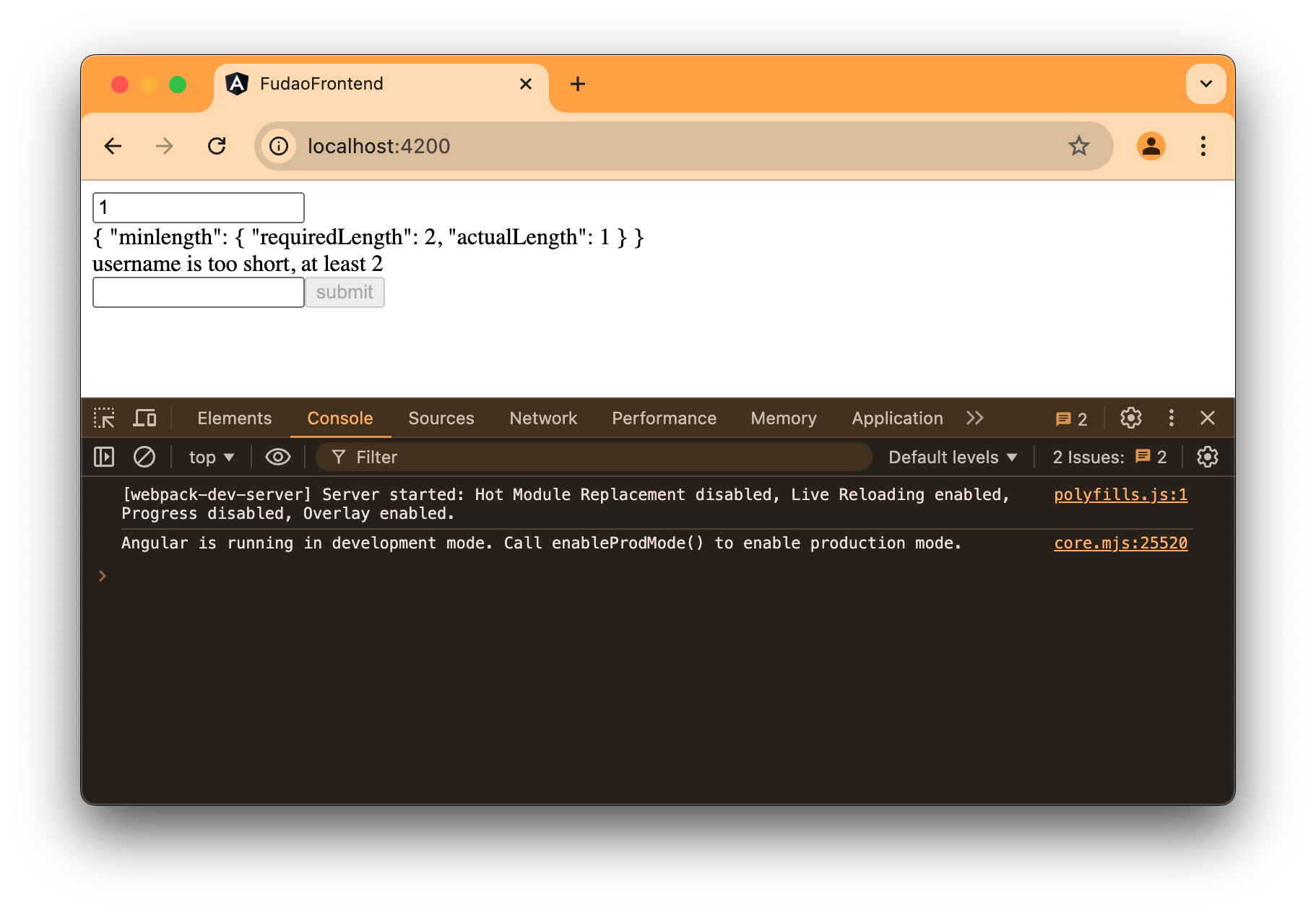Toggle the console sidebar panel
The height and width of the screenshot is (912, 1316).
[x=103, y=457]
